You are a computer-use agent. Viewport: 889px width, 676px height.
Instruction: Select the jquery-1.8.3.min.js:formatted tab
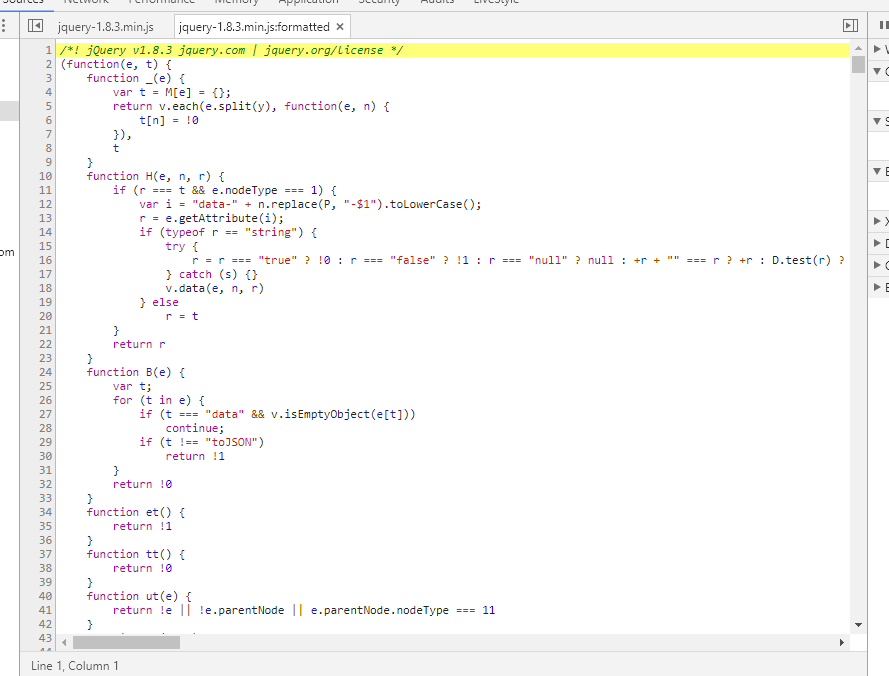pyautogui.click(x=254, y=27)
